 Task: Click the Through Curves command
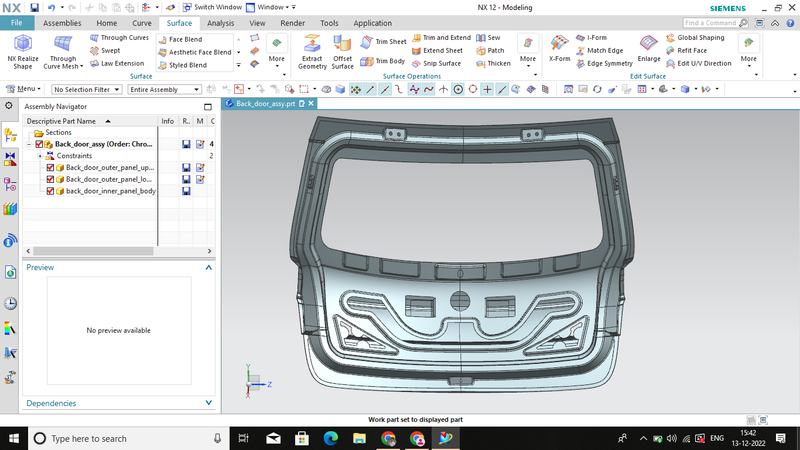click(x=119, y=38)
